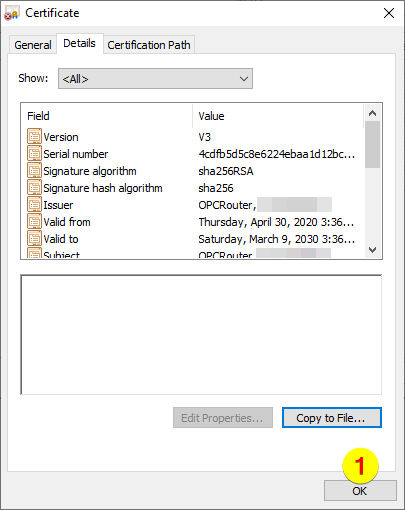Select the Signature algorithm field icon
405x510 pixels.
pyautogui.click(x=34, y=171)
